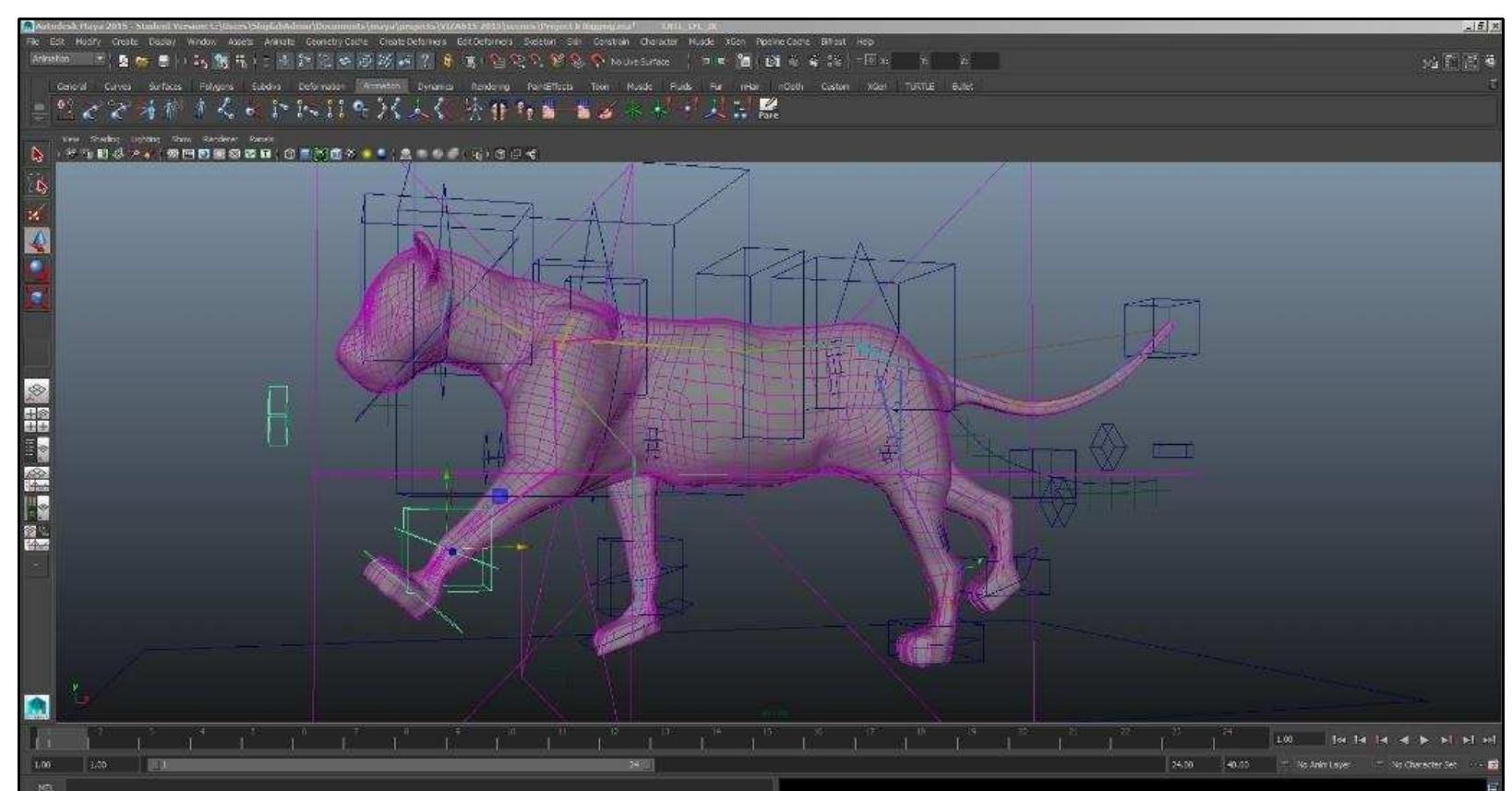Click the green star constraint shelf icon
Screen dimensions: 1512x791
tap(632, 110)
